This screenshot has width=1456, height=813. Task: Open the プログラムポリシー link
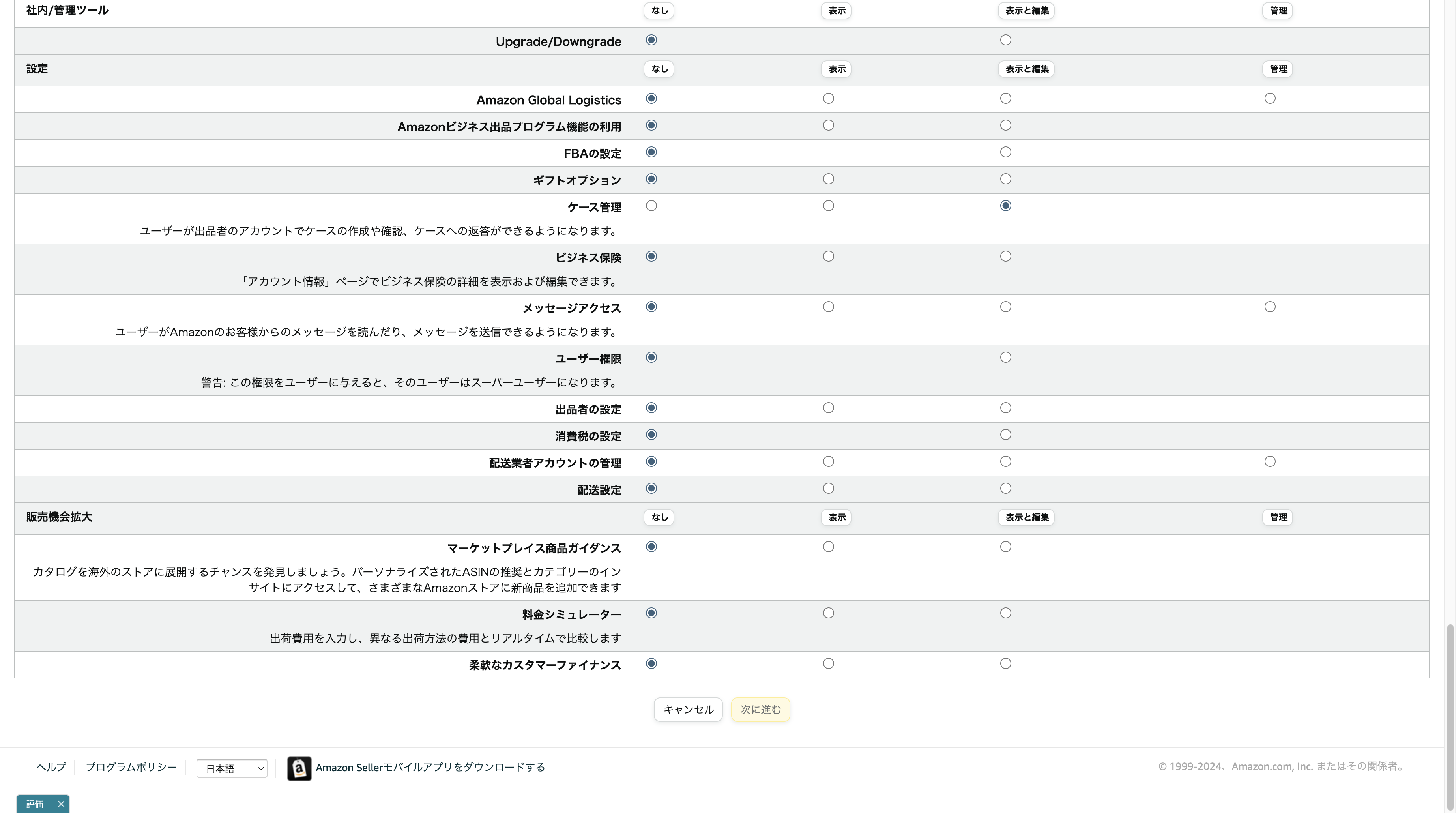(131, 767)
